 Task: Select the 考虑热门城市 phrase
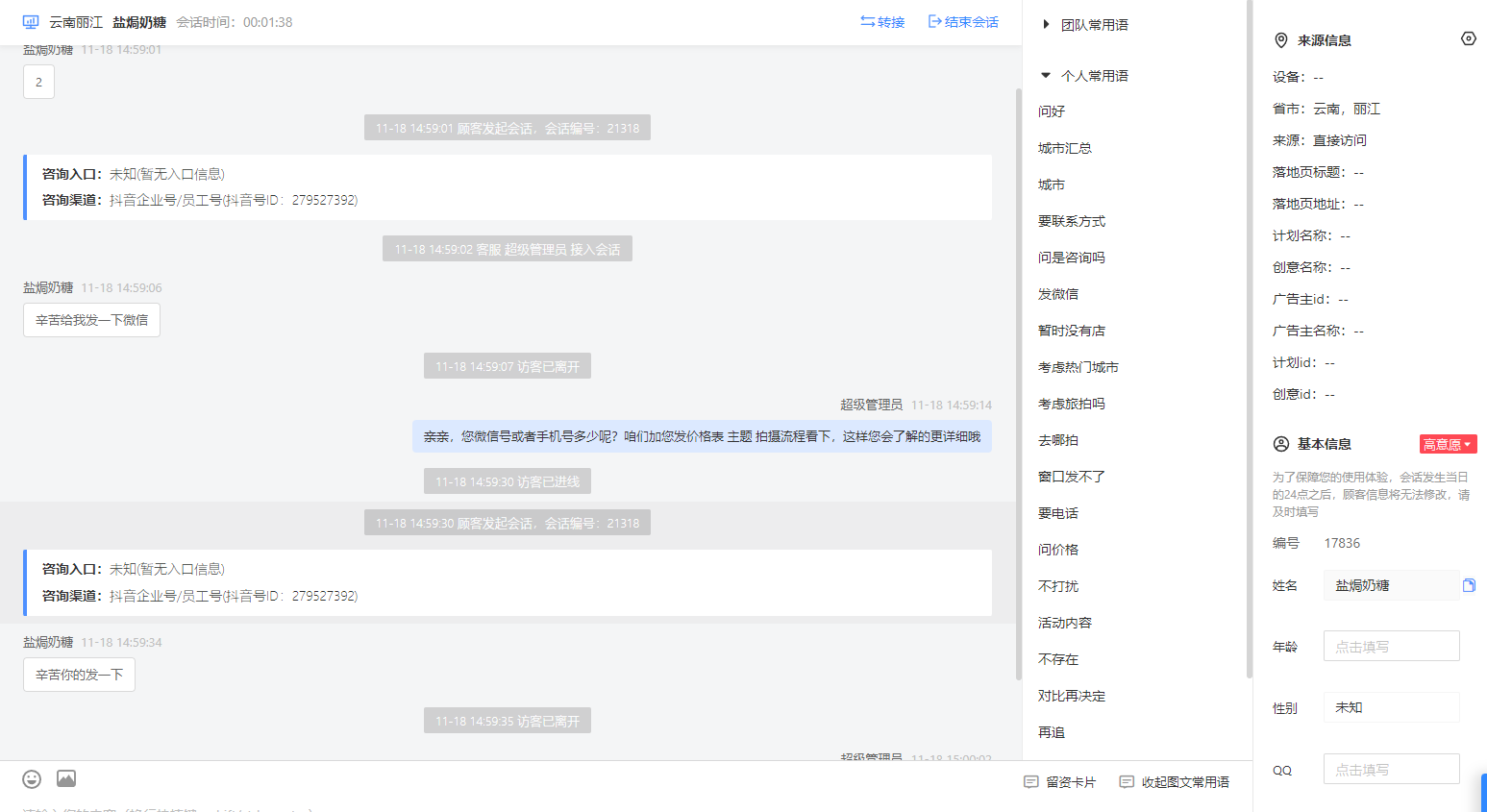point(1078,367)
